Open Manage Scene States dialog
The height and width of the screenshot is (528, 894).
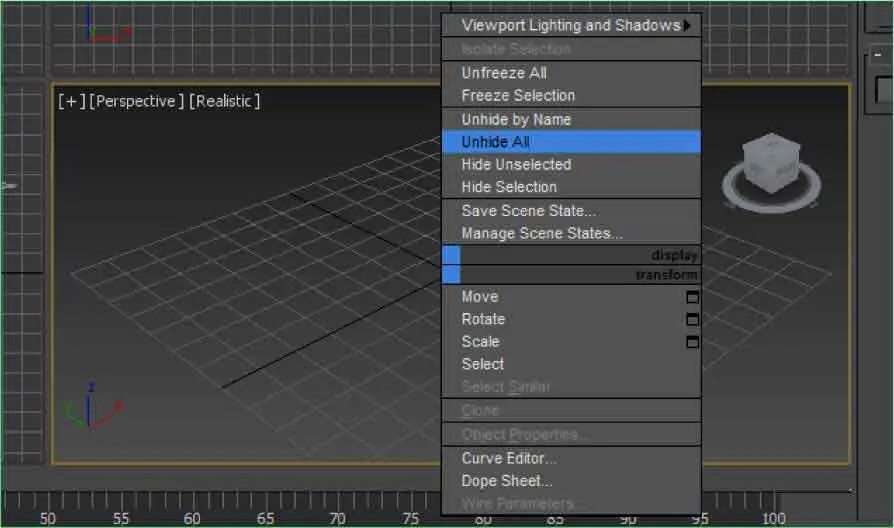point(571,233)
